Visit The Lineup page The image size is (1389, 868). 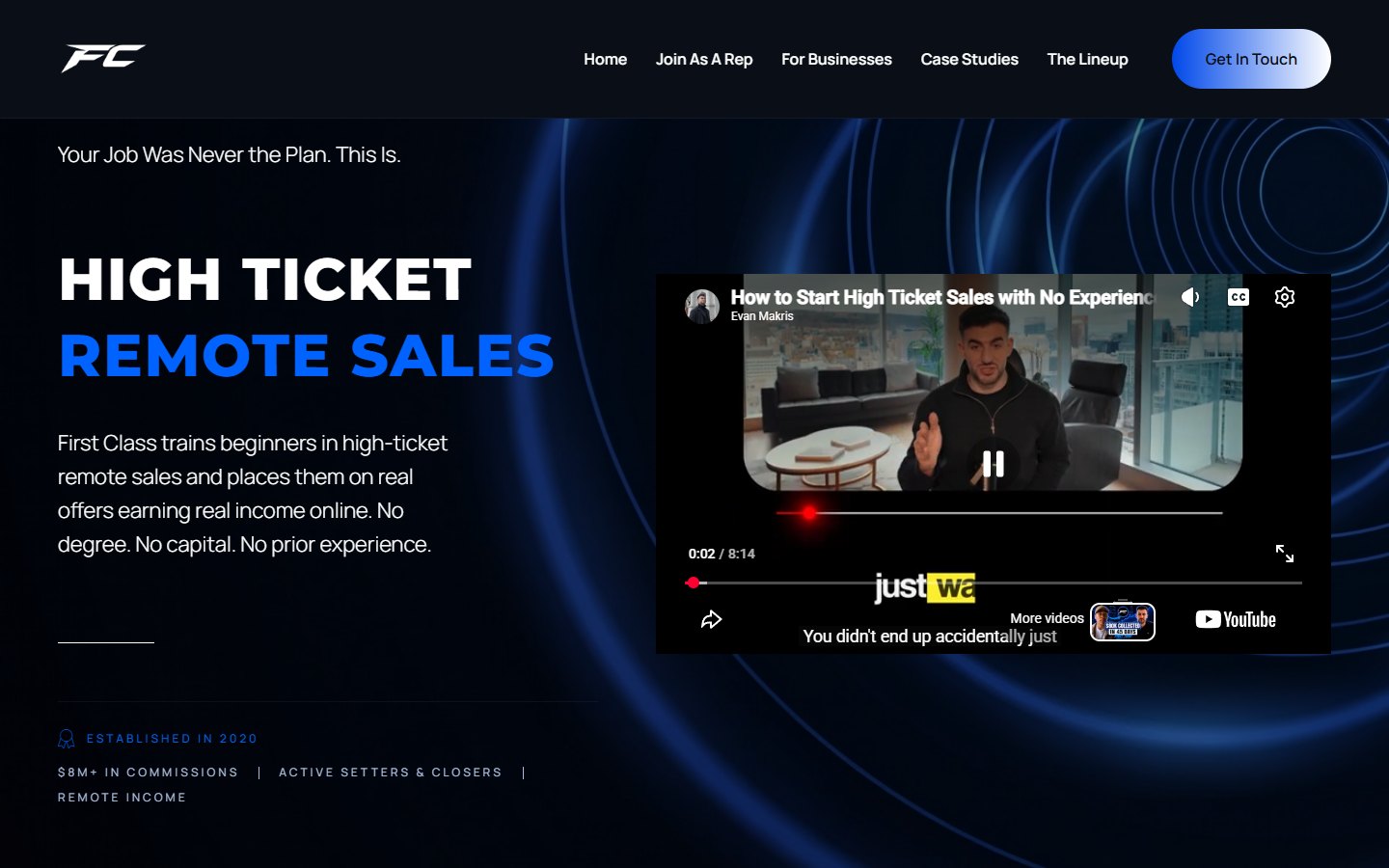point(1087,59)
